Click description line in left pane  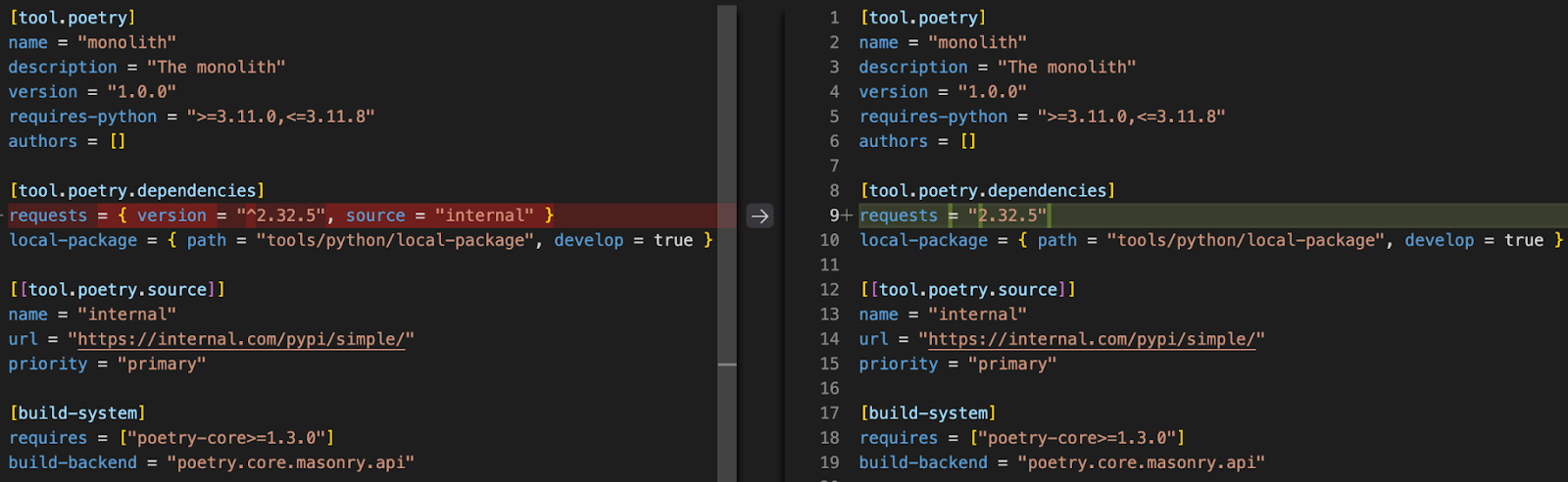click(147, 68)
